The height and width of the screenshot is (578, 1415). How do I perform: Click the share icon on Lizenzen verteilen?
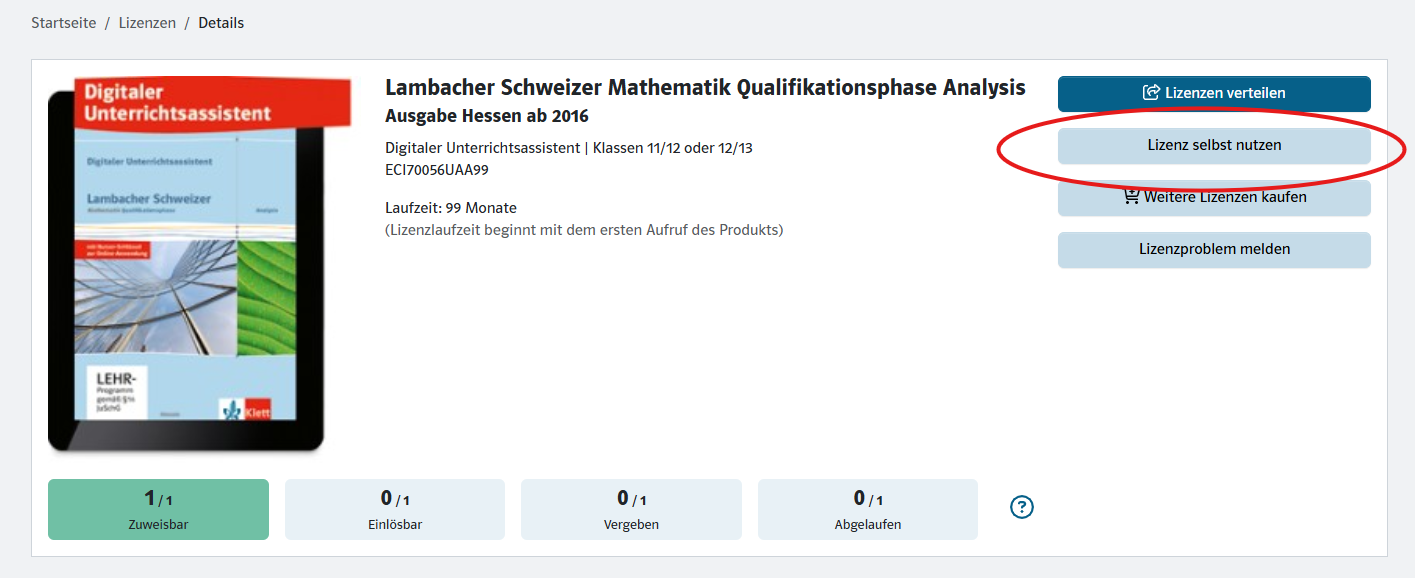click(1151, 93)
